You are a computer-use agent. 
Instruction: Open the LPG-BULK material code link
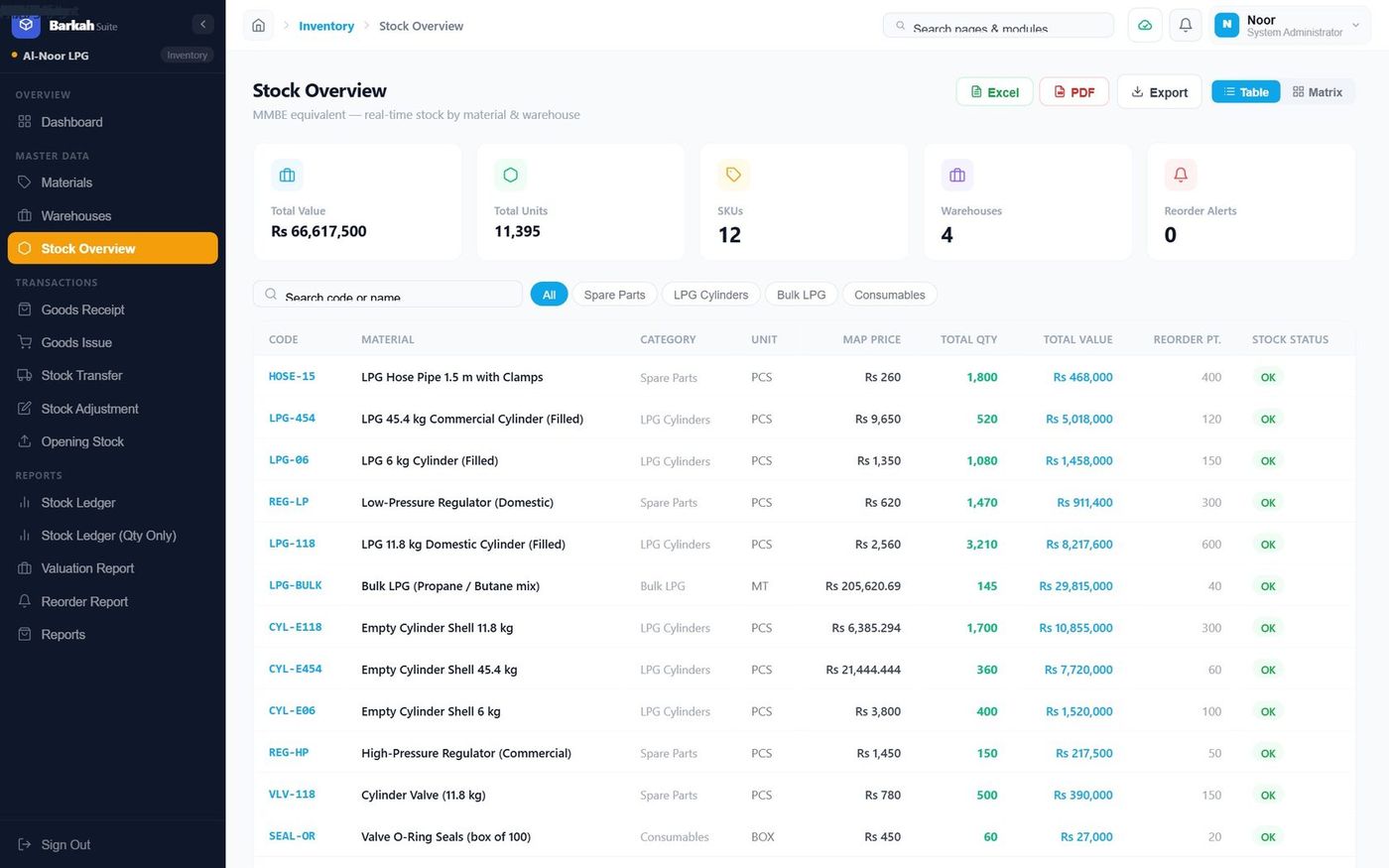click(296, 585)
